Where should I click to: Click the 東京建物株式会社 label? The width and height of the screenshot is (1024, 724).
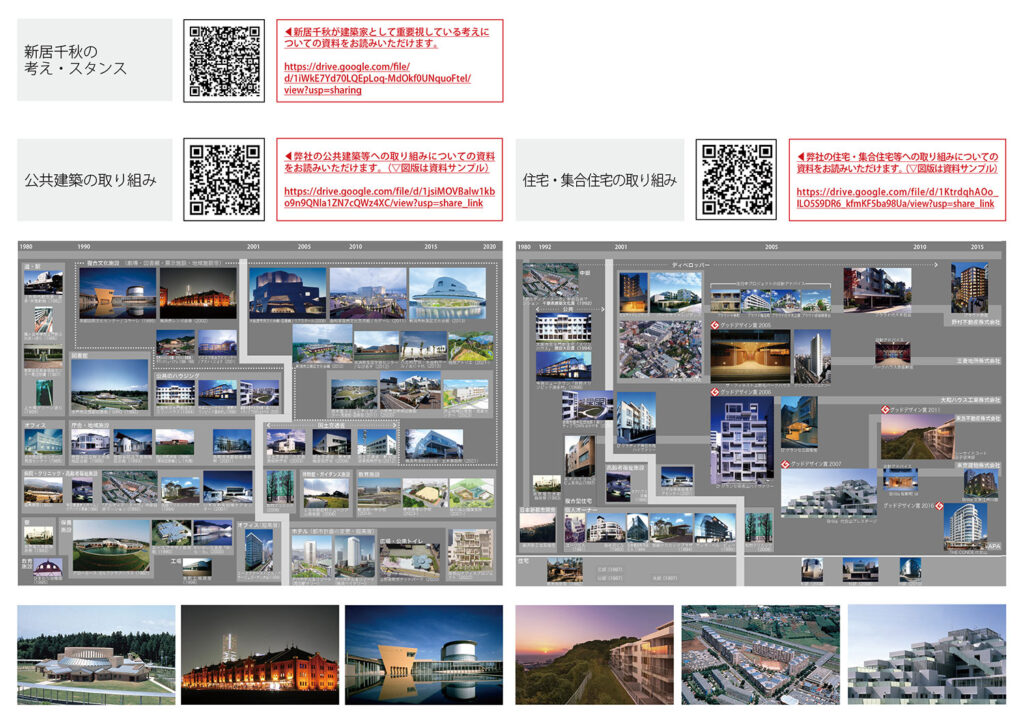pos(978,465)
